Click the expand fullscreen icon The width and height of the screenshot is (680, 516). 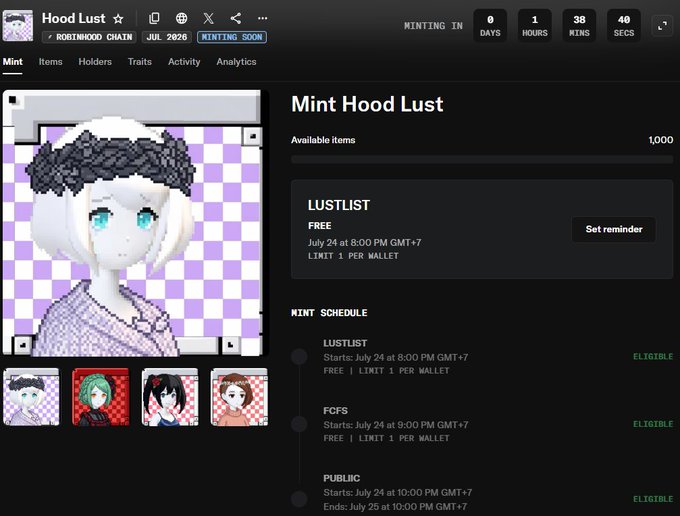point(662,26)
